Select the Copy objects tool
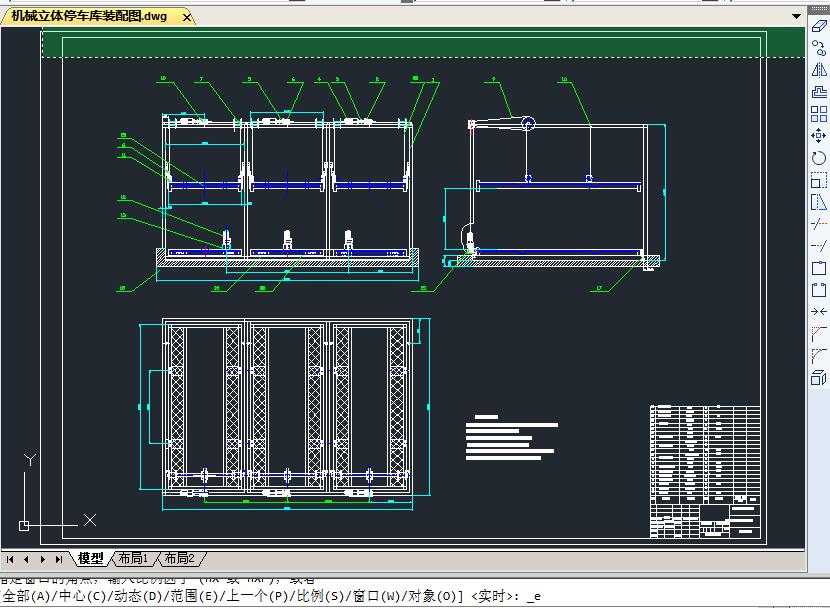This screenshot has width=830, height=608. 818,48
